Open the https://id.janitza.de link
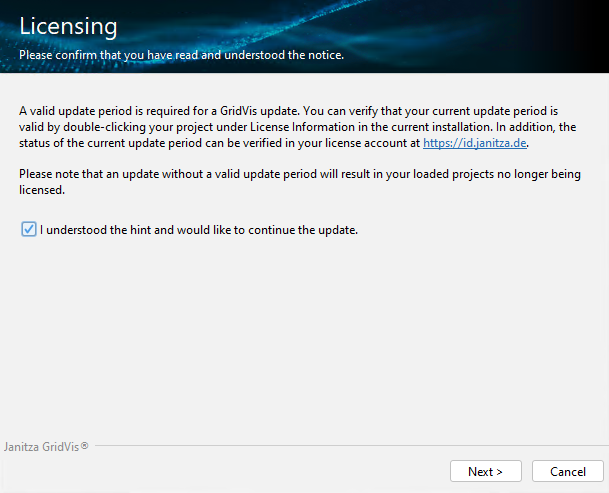609x493 pixels. point(474,144)
